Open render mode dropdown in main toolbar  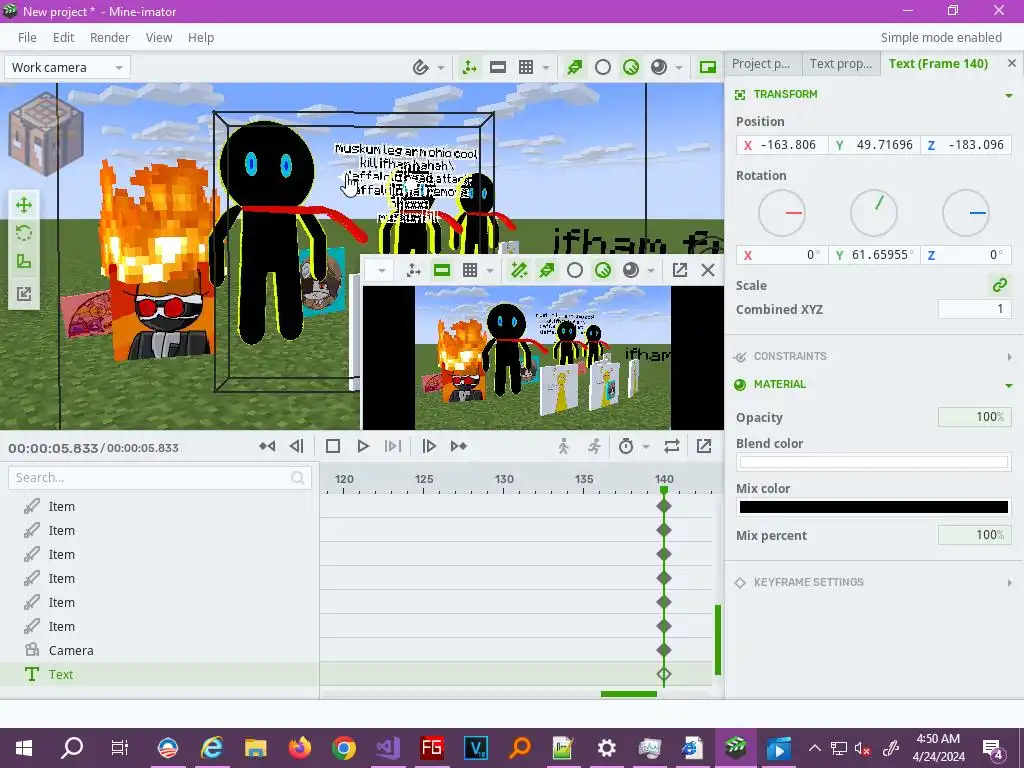click(x=679, y=68)
